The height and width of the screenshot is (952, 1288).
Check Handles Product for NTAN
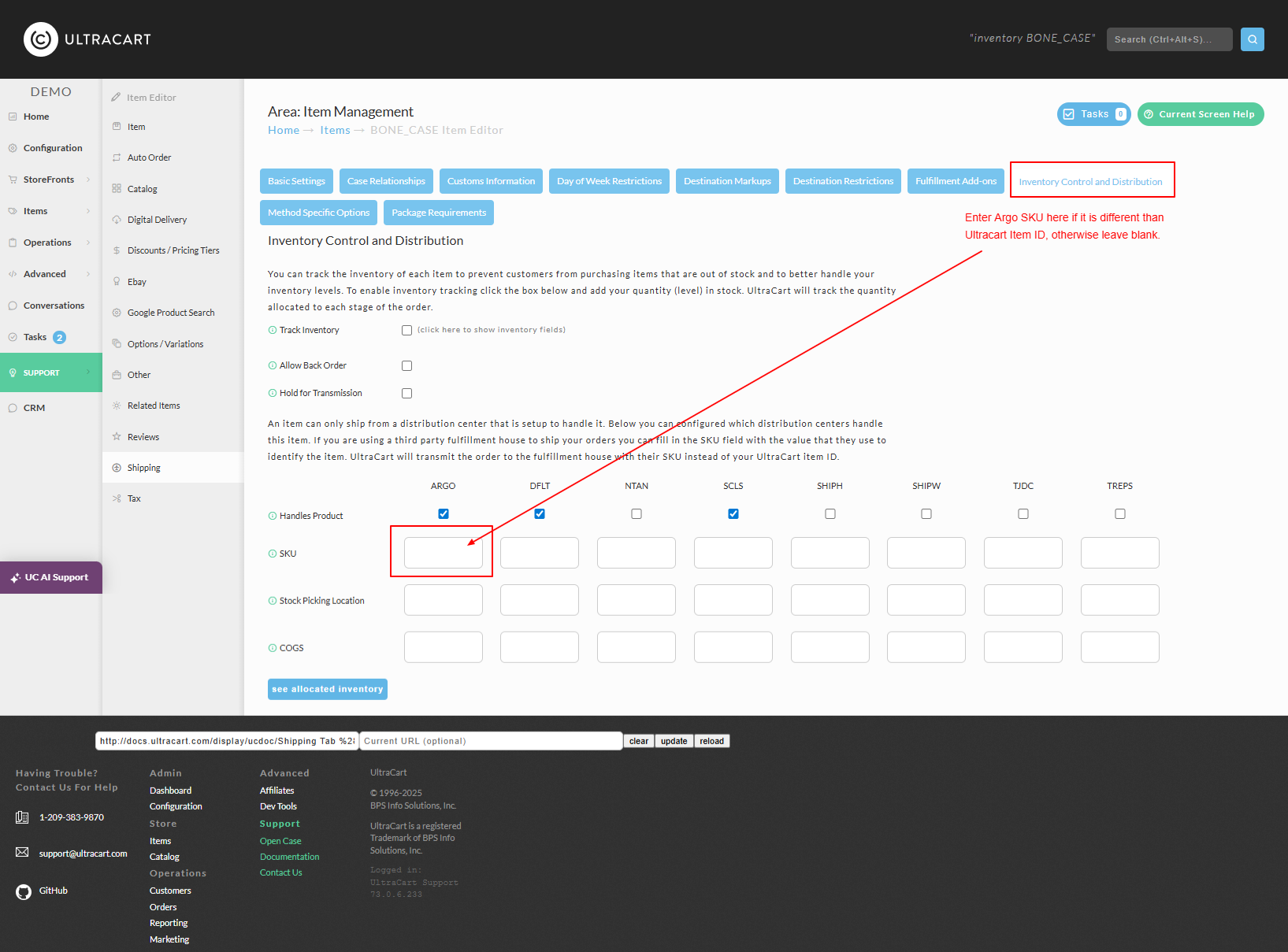[x=637, y=513]
